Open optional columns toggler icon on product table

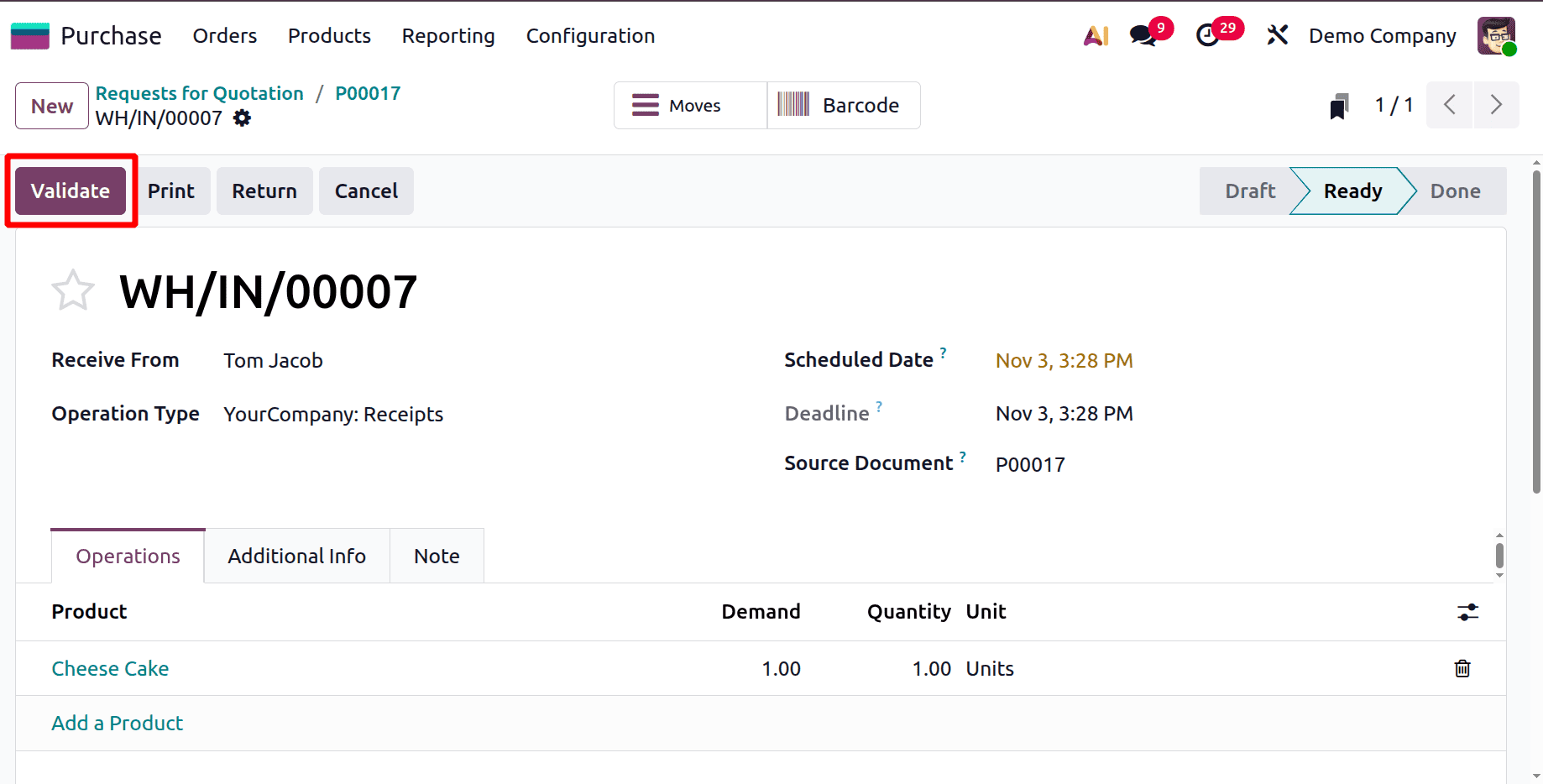click(1467, 612)
